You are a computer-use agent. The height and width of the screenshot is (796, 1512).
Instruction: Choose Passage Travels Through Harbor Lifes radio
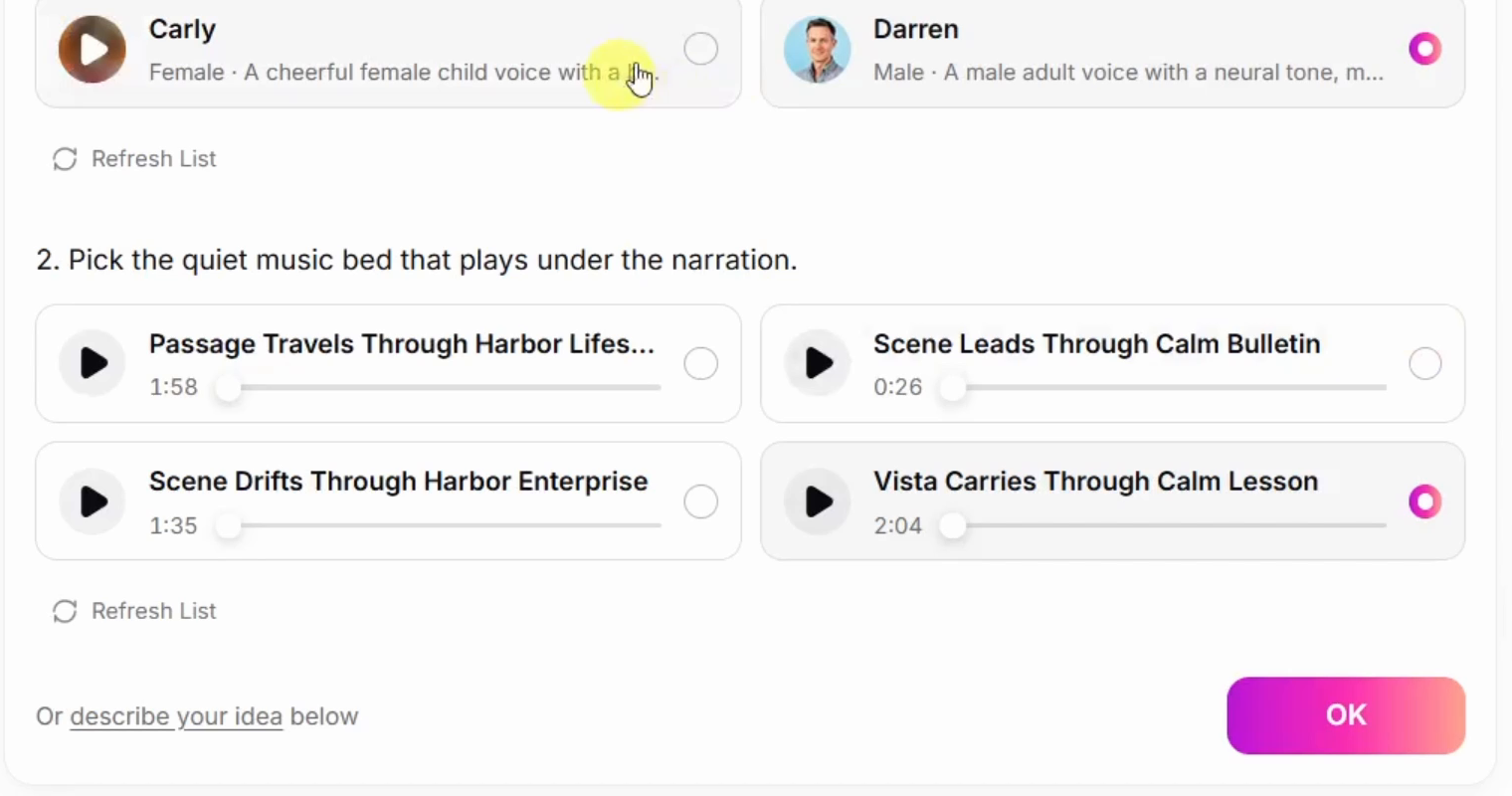(x=701, y=364)
